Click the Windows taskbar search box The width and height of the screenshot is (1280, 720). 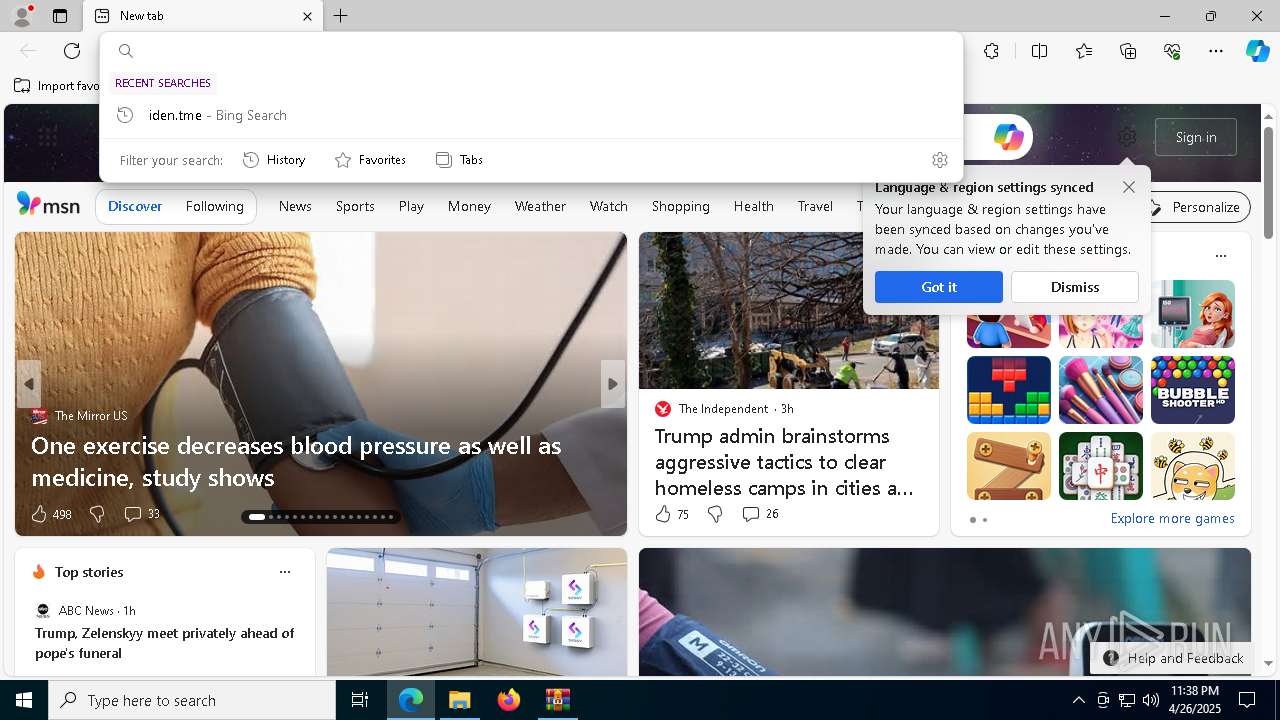(x=192, y=700)
